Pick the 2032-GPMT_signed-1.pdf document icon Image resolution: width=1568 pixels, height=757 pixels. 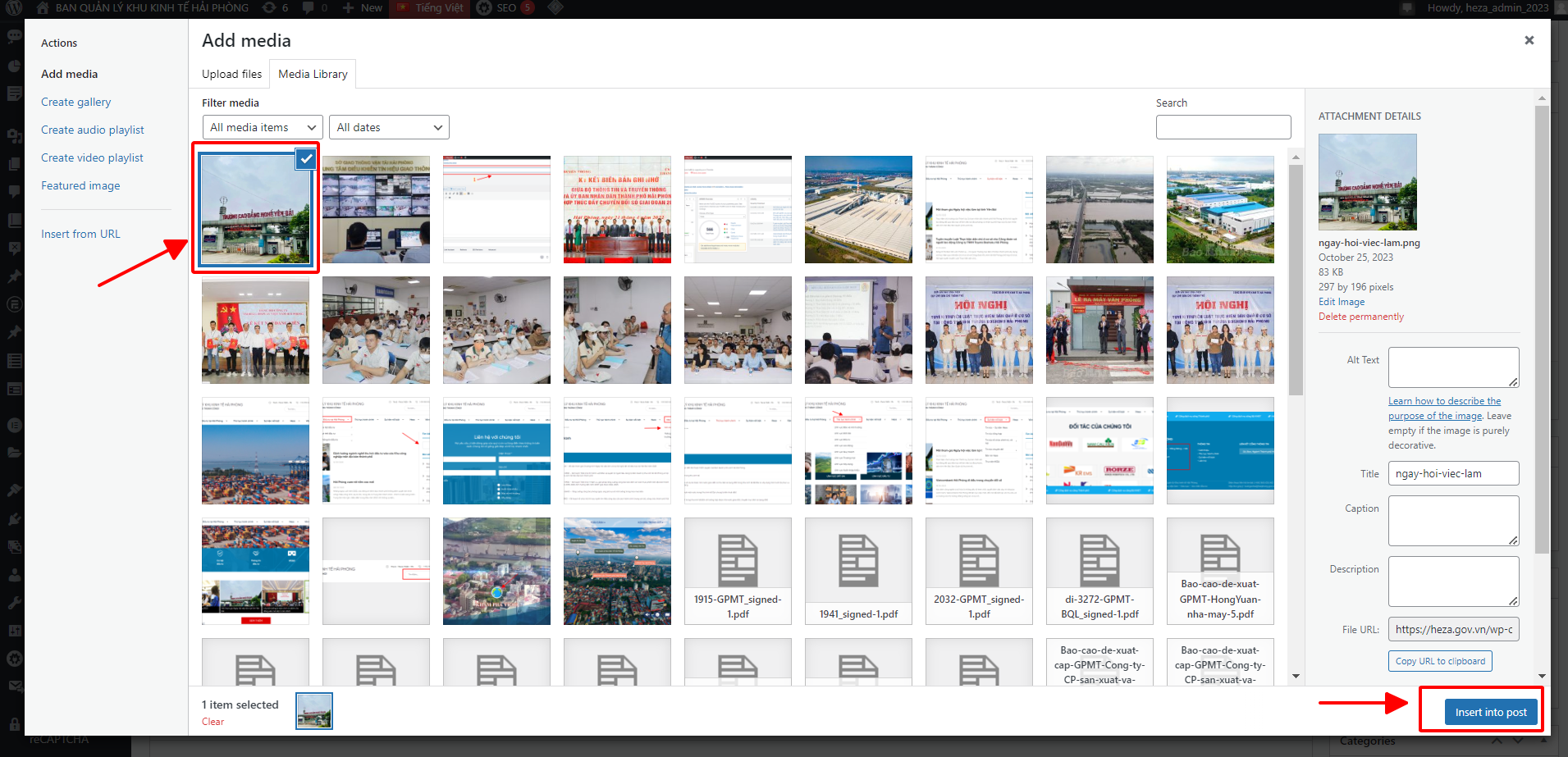[x=978, y=561]
